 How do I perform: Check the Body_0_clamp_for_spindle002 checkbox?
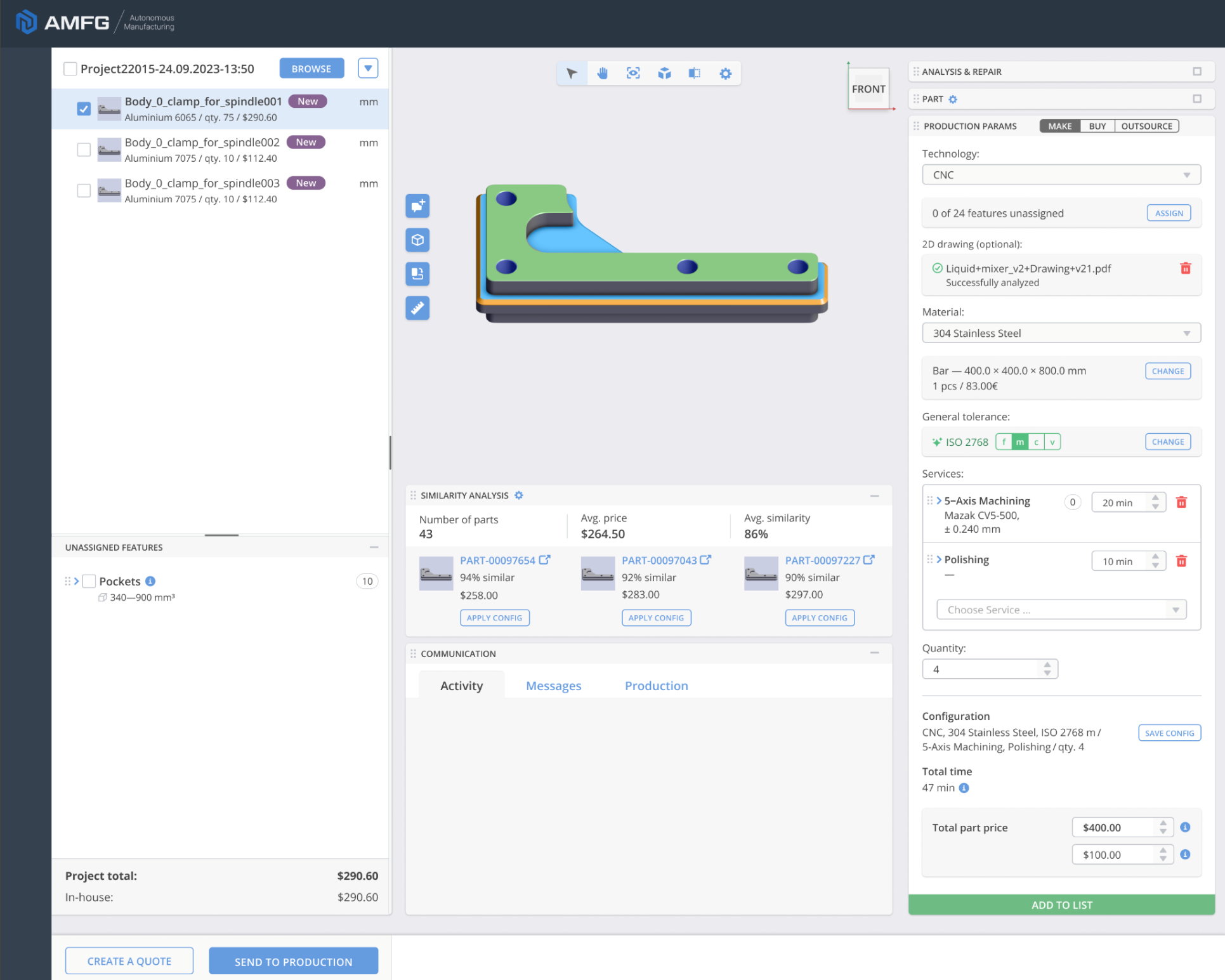(x=84, y=150)
